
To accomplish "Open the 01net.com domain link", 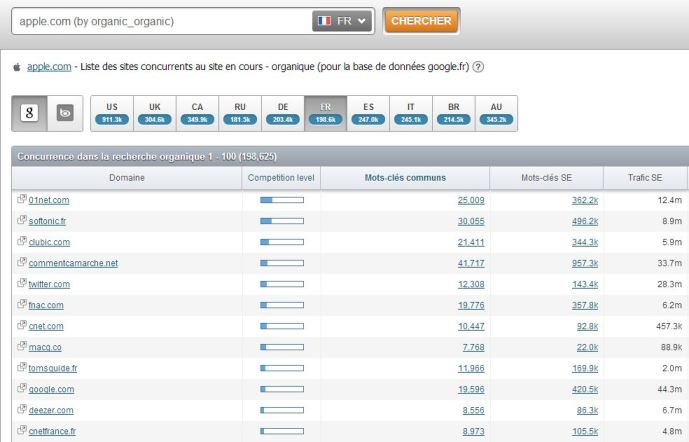I will 49,200.
